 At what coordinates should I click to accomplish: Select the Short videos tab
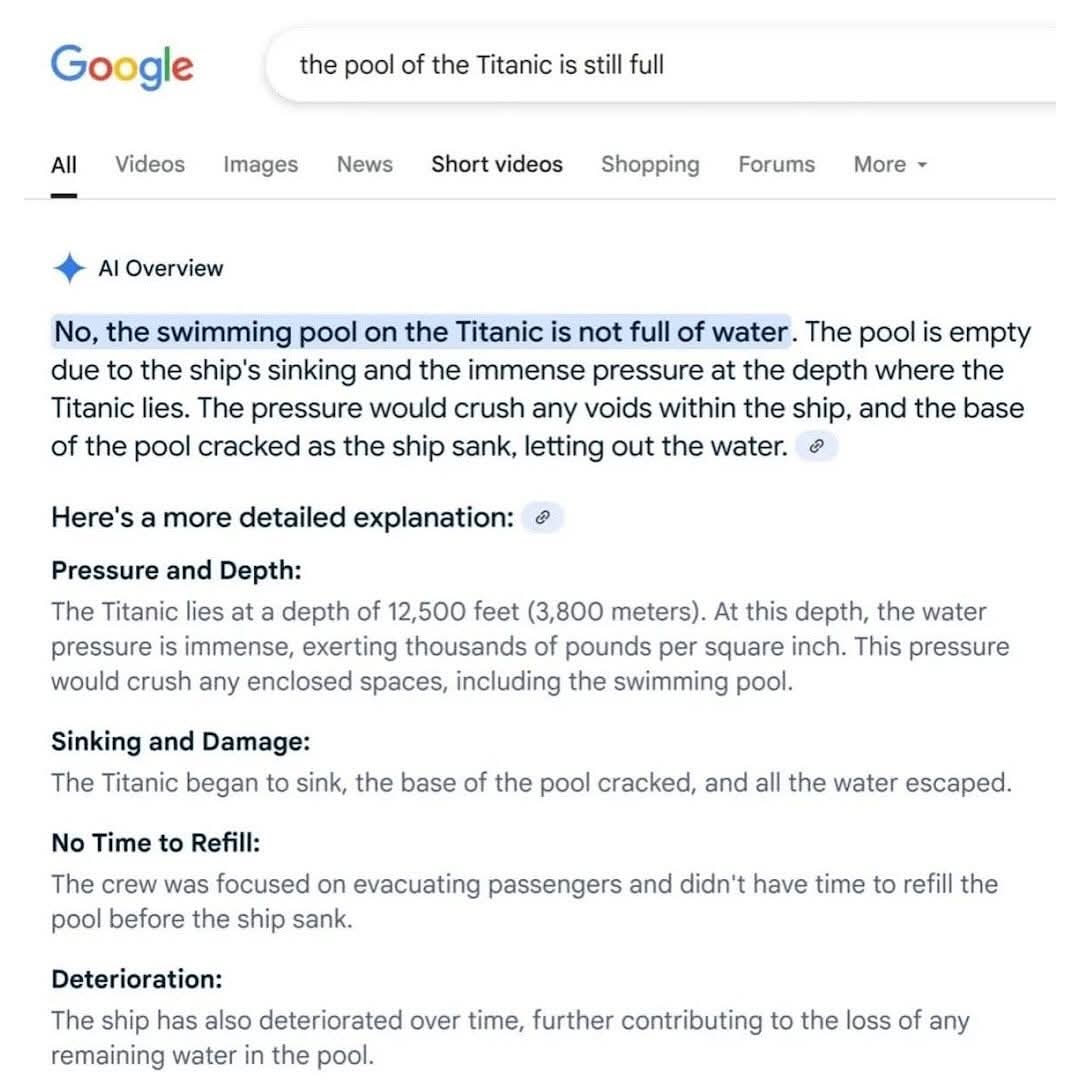click(497, 164)
